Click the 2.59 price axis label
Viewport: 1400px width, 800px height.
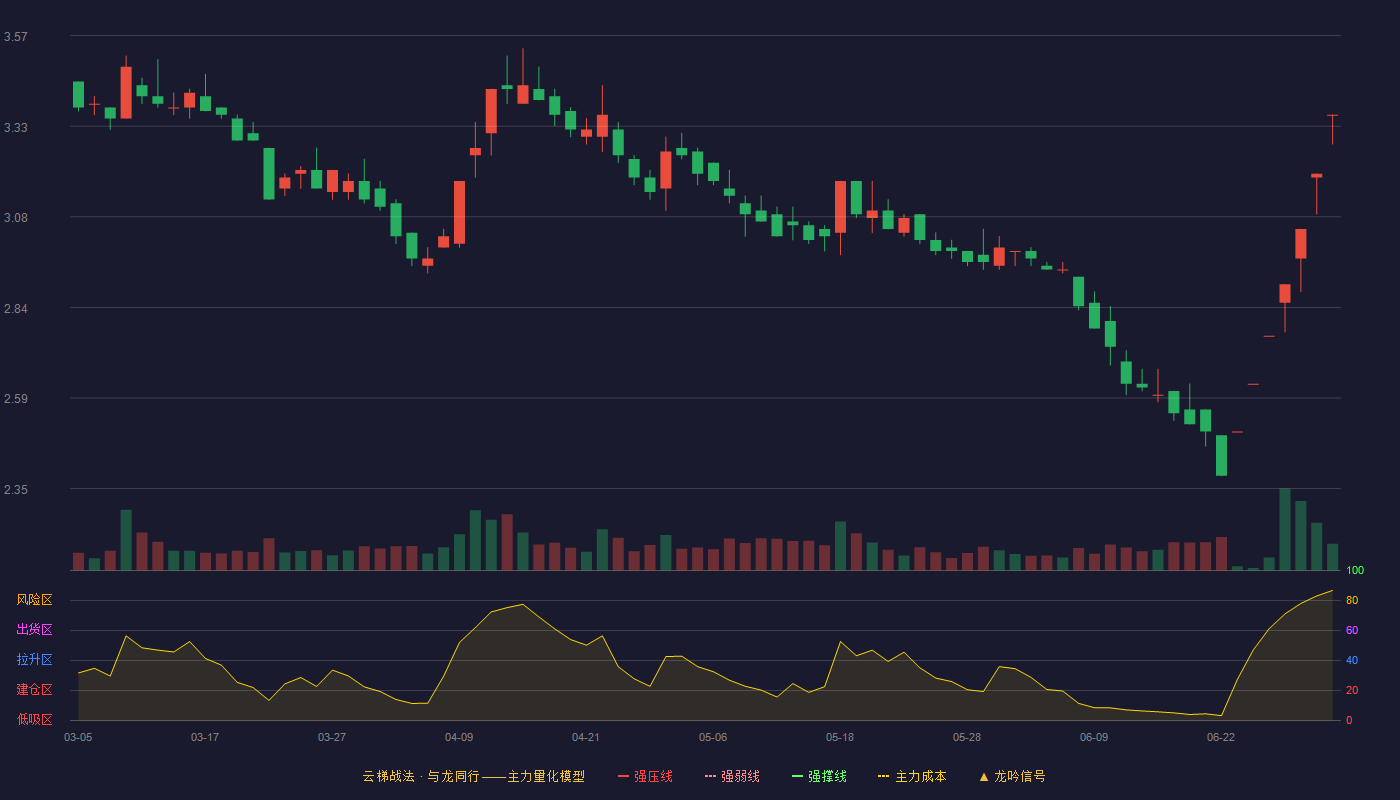click(15, 399)
